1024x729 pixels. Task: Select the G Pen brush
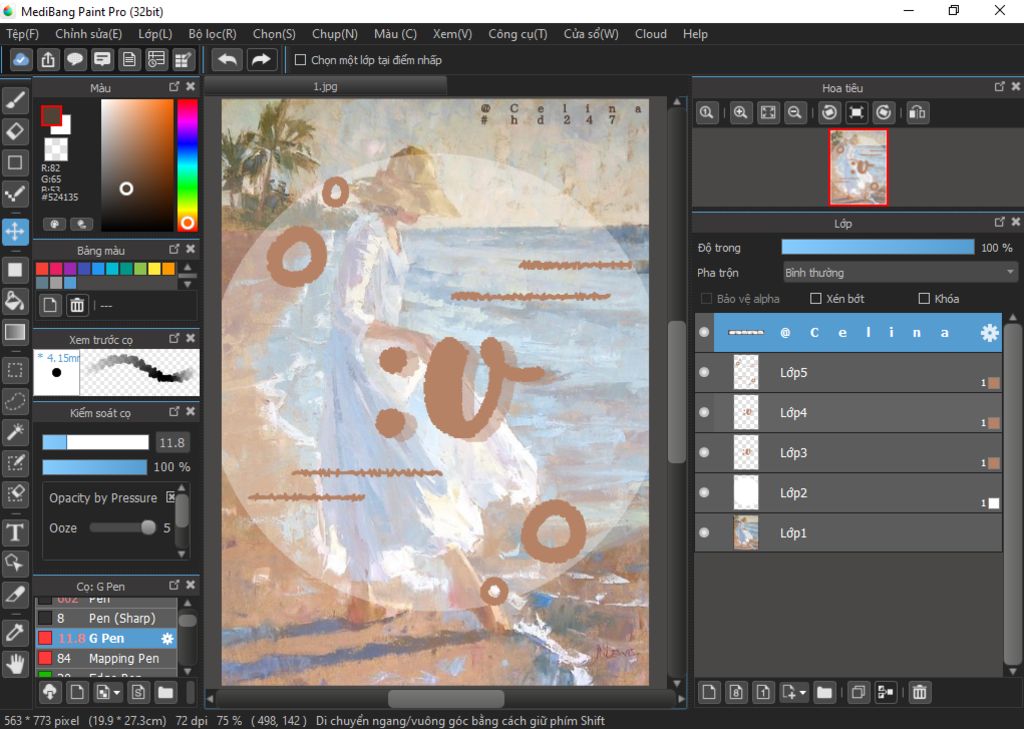click(106, 638)
